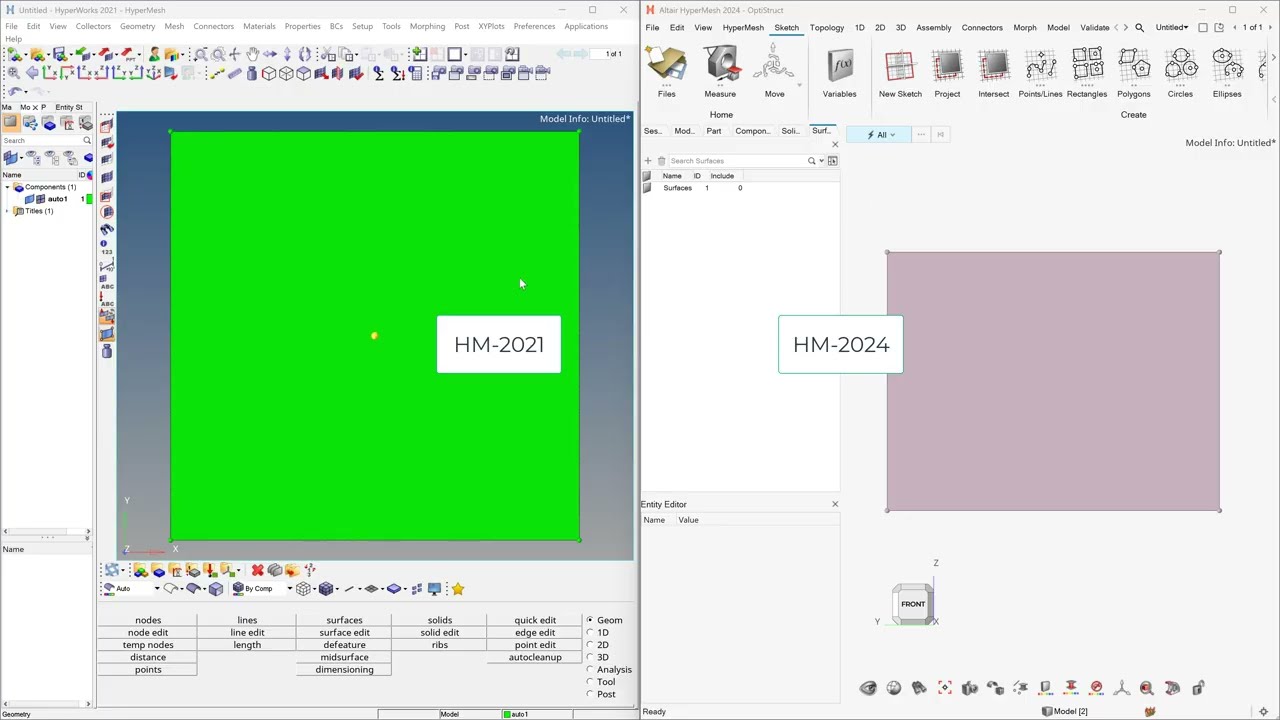Open the Geometry menu in HM-2021
1280x720 pixels.
point(137,26)
